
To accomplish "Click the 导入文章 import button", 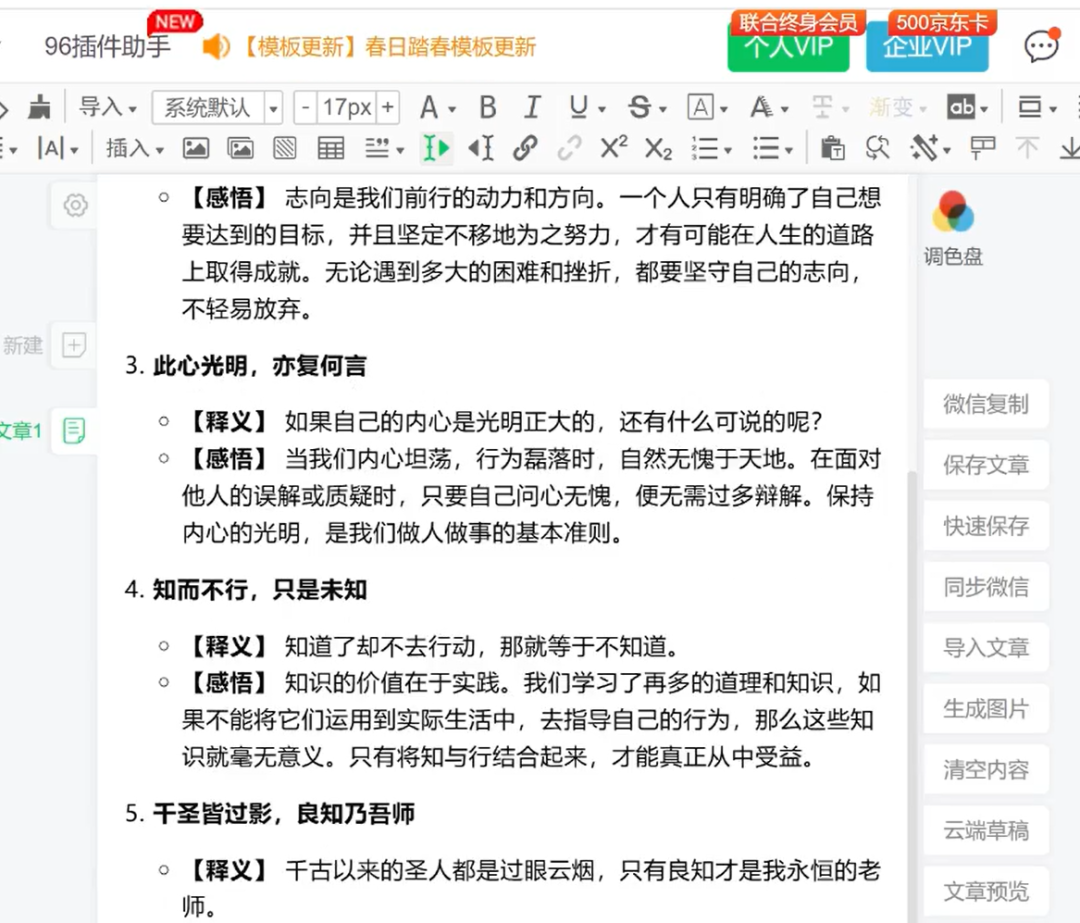I will [986, 647].
